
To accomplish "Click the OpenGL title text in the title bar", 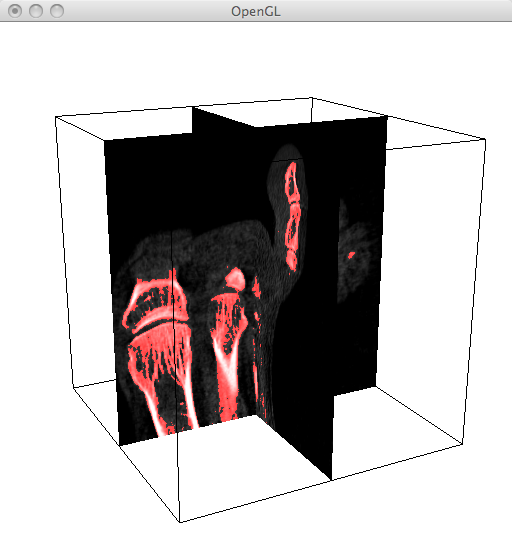I will [256, 12].
